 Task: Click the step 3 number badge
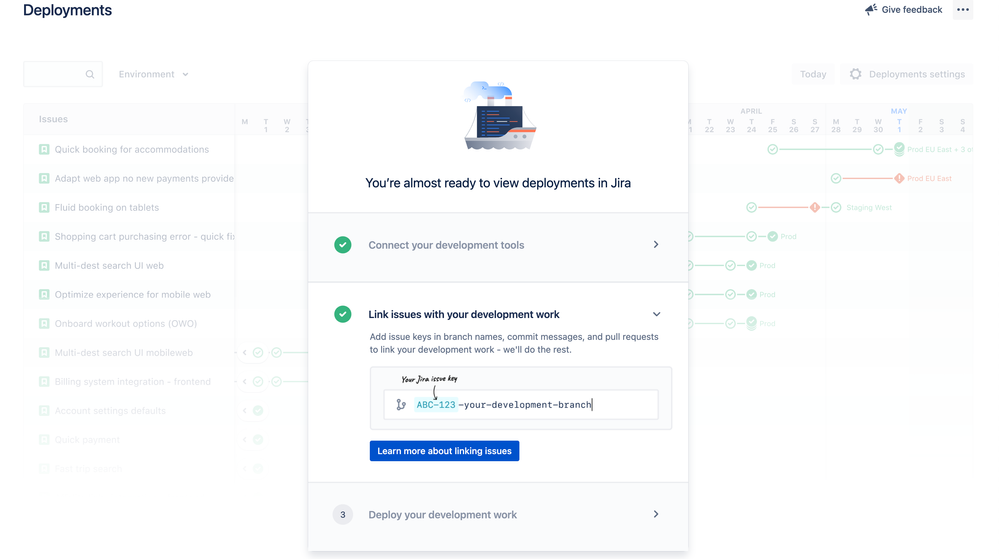pyautogui.click(x=343, y=515)
